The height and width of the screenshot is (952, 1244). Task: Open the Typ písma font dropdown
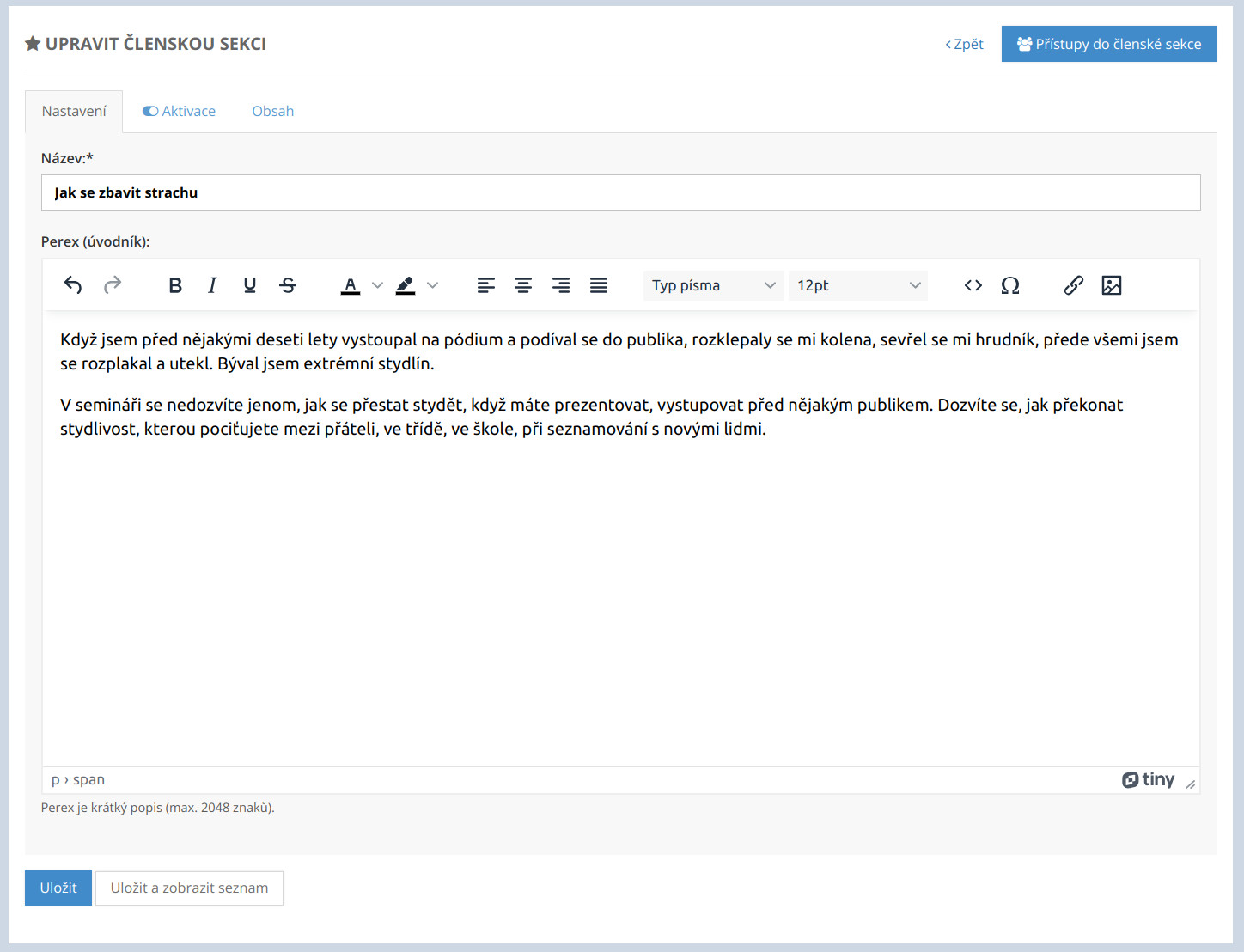(x=712, y=285)
